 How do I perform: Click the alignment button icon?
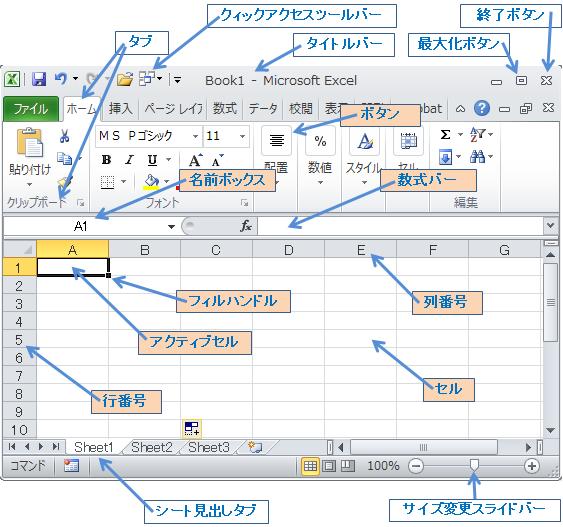pyautogui.click(x=276, y=140)
